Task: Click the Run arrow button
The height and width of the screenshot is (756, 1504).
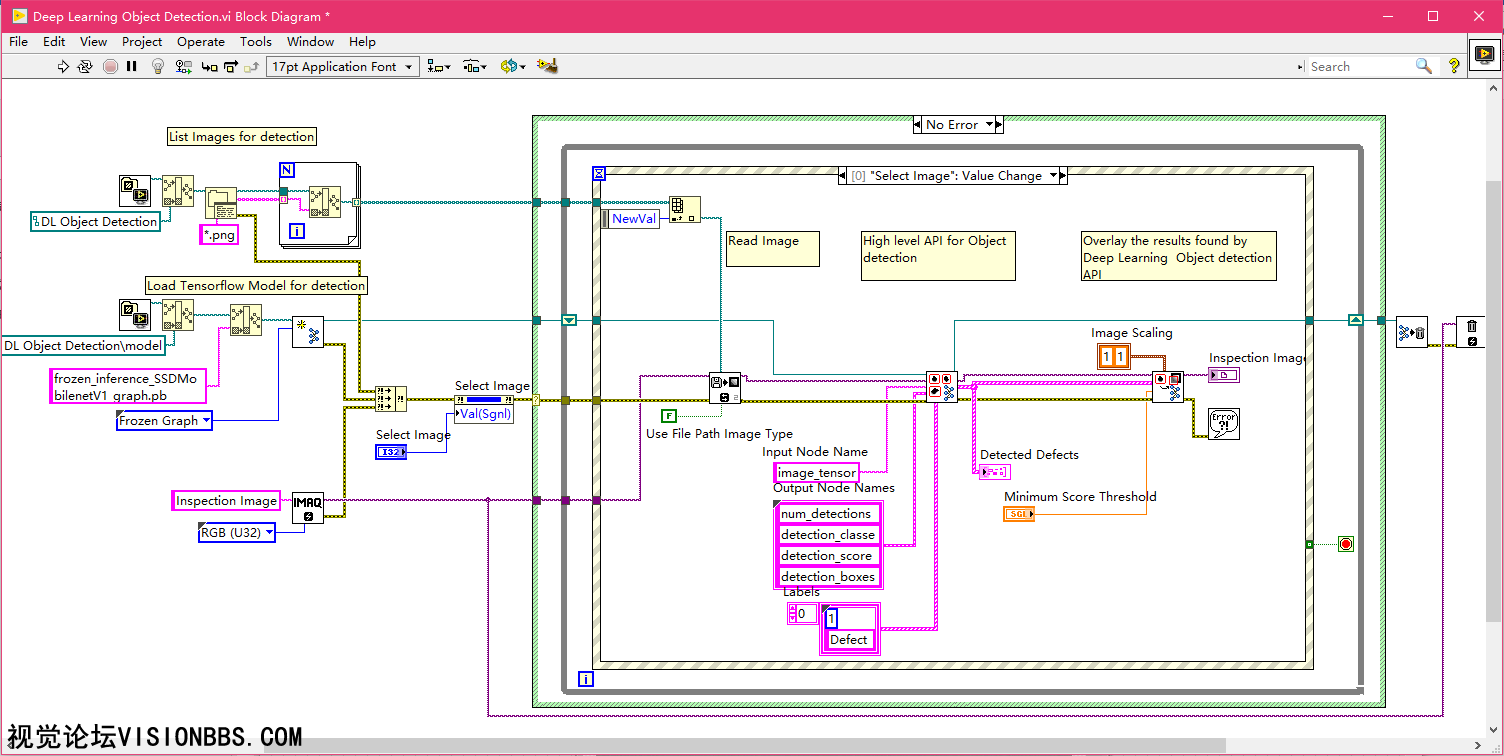Action: [63, 67]
